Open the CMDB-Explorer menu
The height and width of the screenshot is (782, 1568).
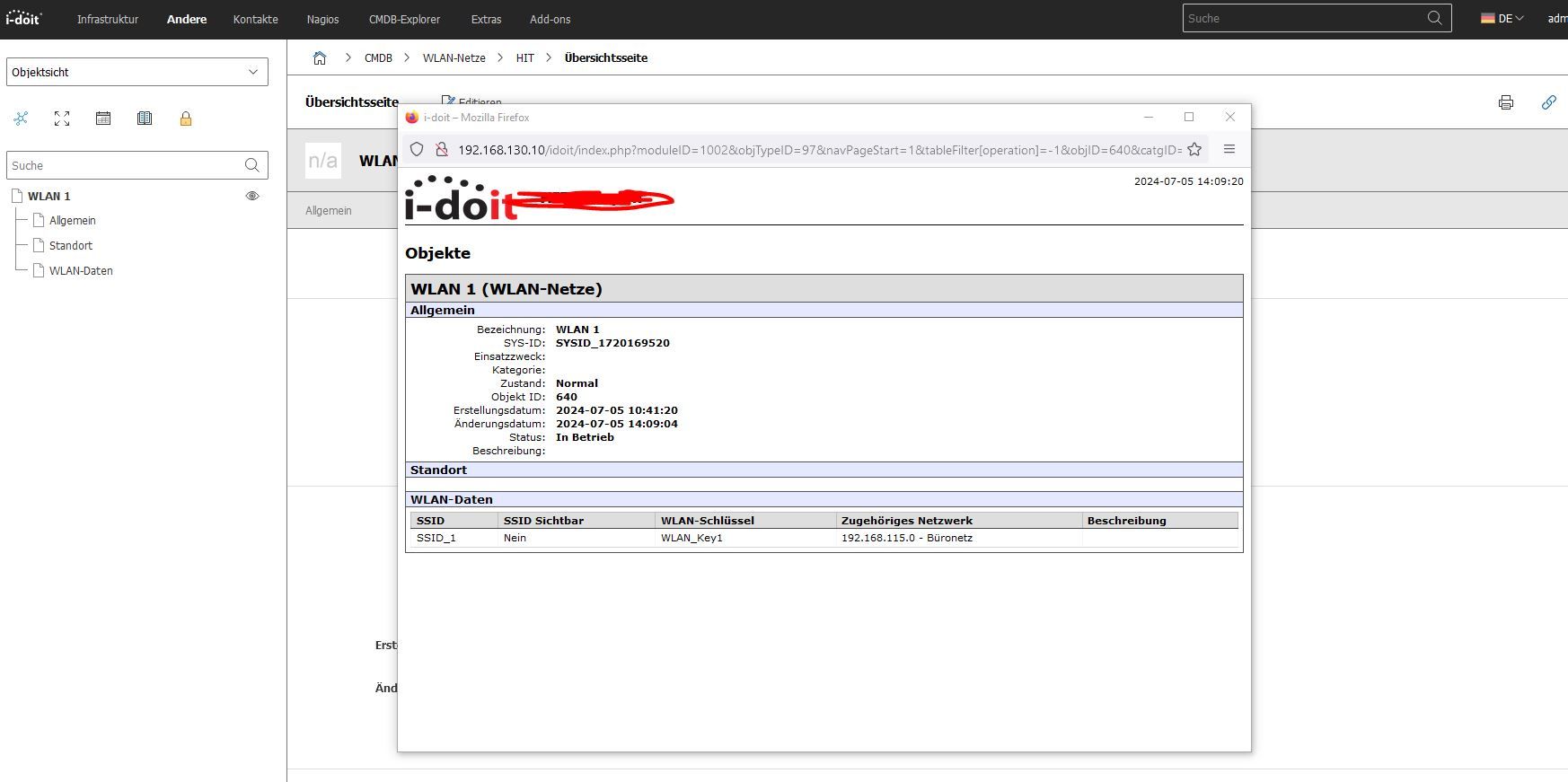pos(404,19)
